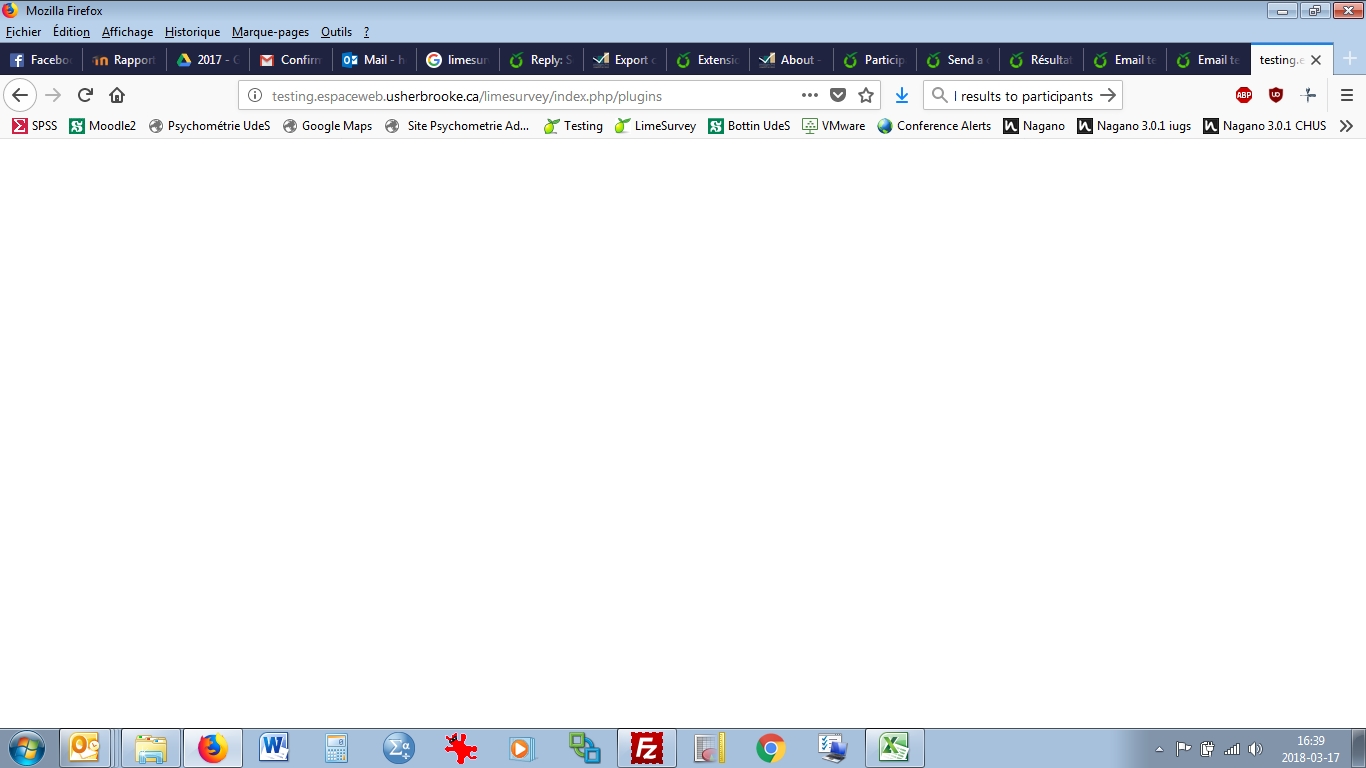Screen dimensions: 1366x768
Task: Open the Outils menu
Action: (x=336, y=32)
